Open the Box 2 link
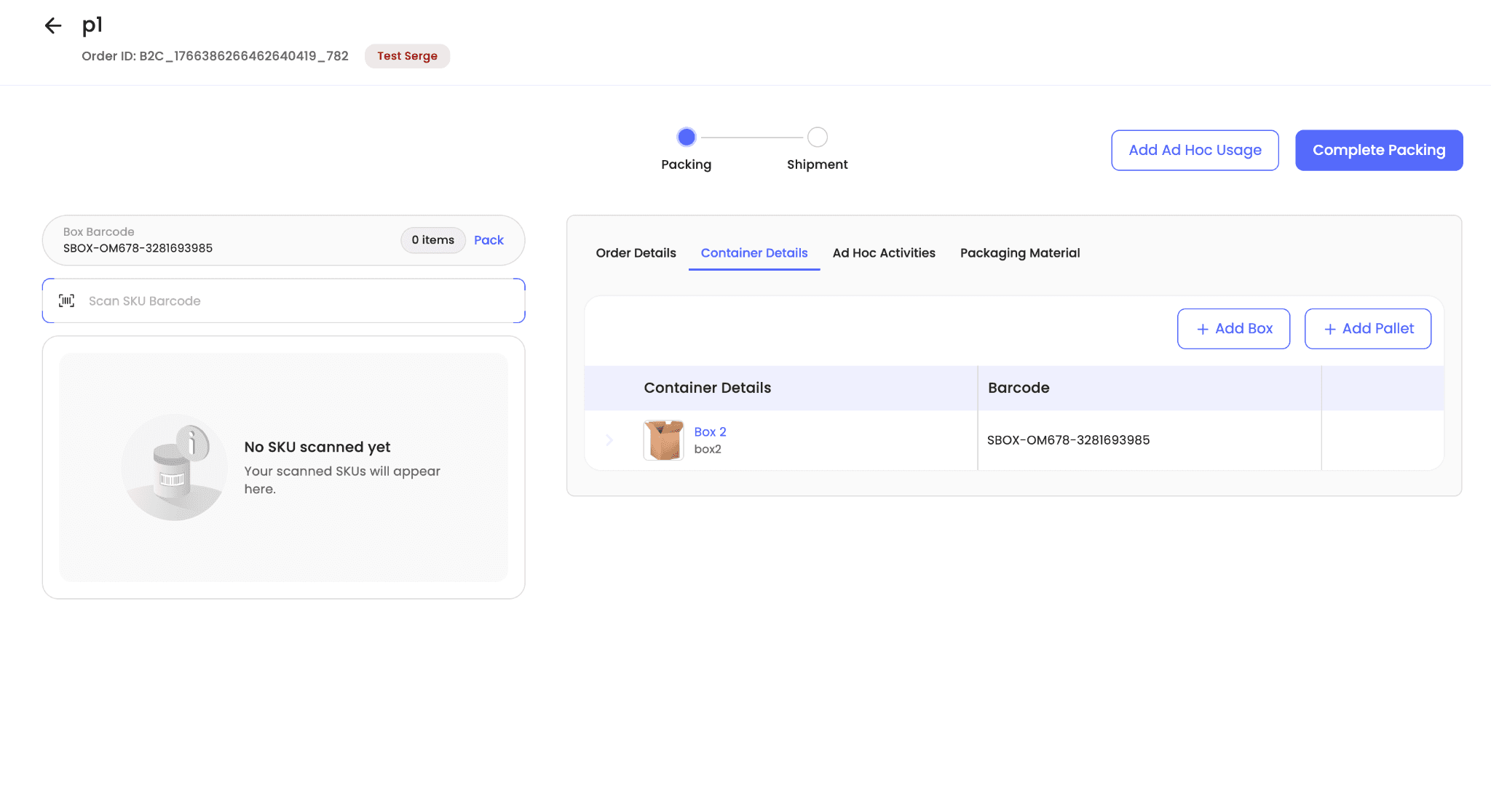The height and width of the screenshot is (812, 1491). pyautogui.click(x=710, y=431)
